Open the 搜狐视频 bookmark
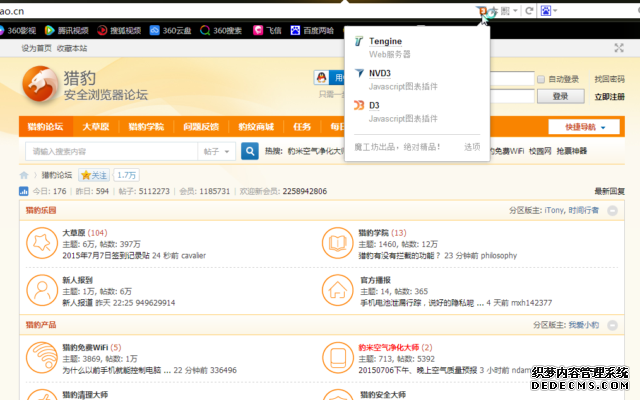Viewport: 640px width, 400px height. pyautogui.click(x=119, y=31)
